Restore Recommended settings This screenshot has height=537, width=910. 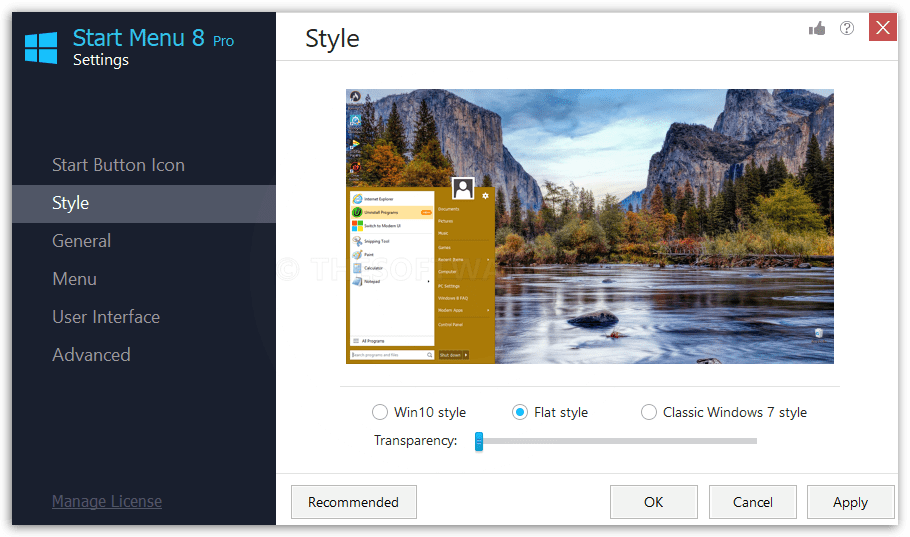[353, 502]
